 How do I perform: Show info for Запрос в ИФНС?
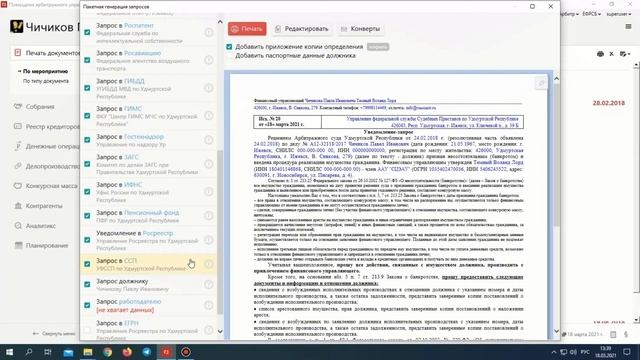209,192
